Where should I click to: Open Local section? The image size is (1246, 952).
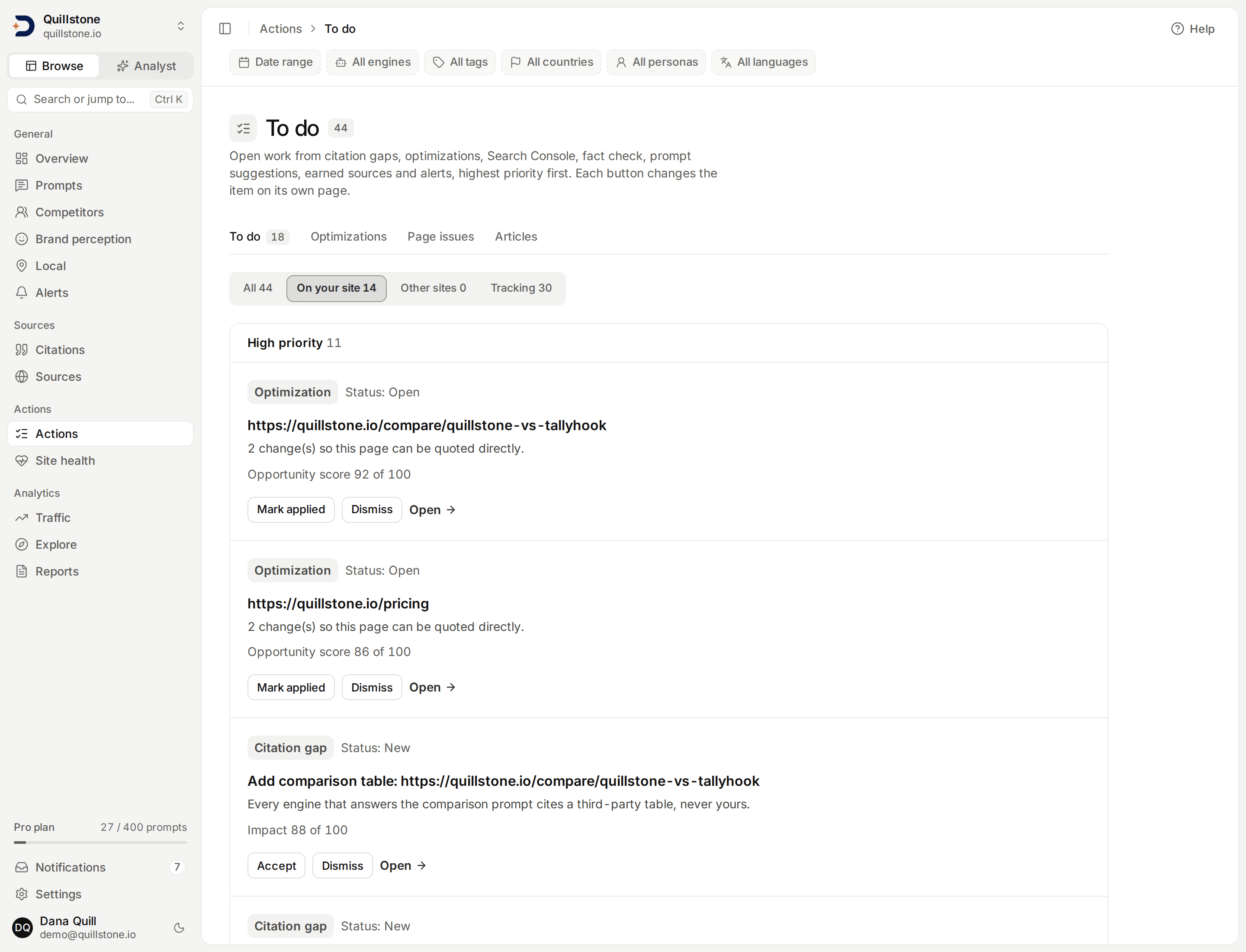tap(100, 266)
